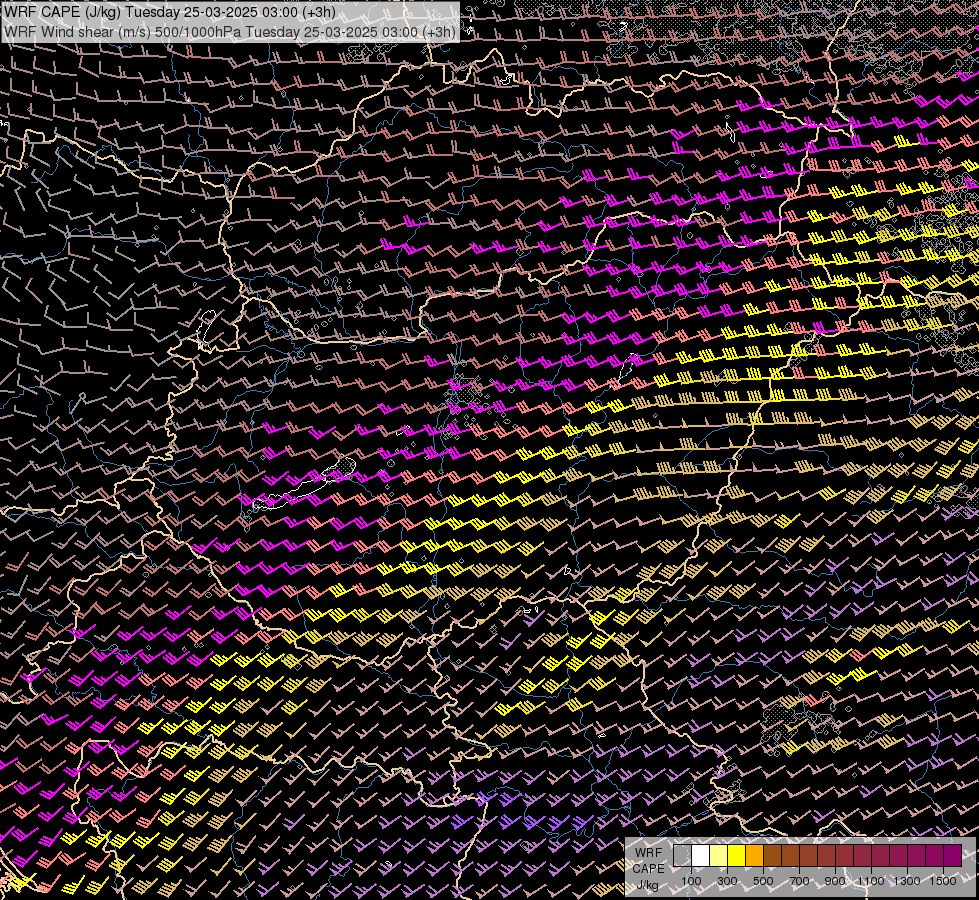979x900 pixels.
Task: Click the 900 legend tick label
Action: pos(835,881)
